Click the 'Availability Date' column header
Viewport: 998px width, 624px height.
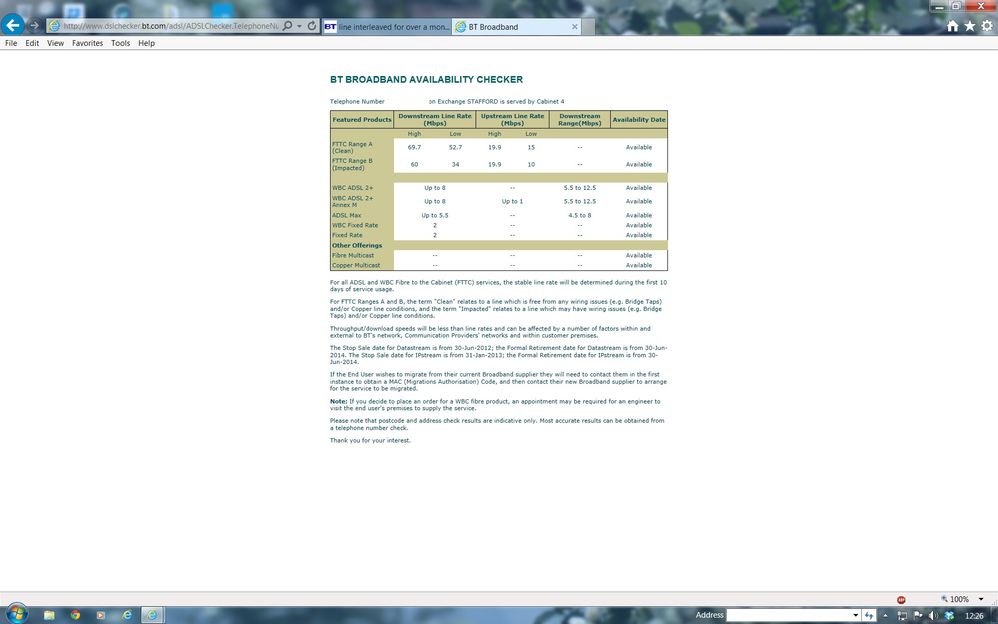click(x=639, y=120)
